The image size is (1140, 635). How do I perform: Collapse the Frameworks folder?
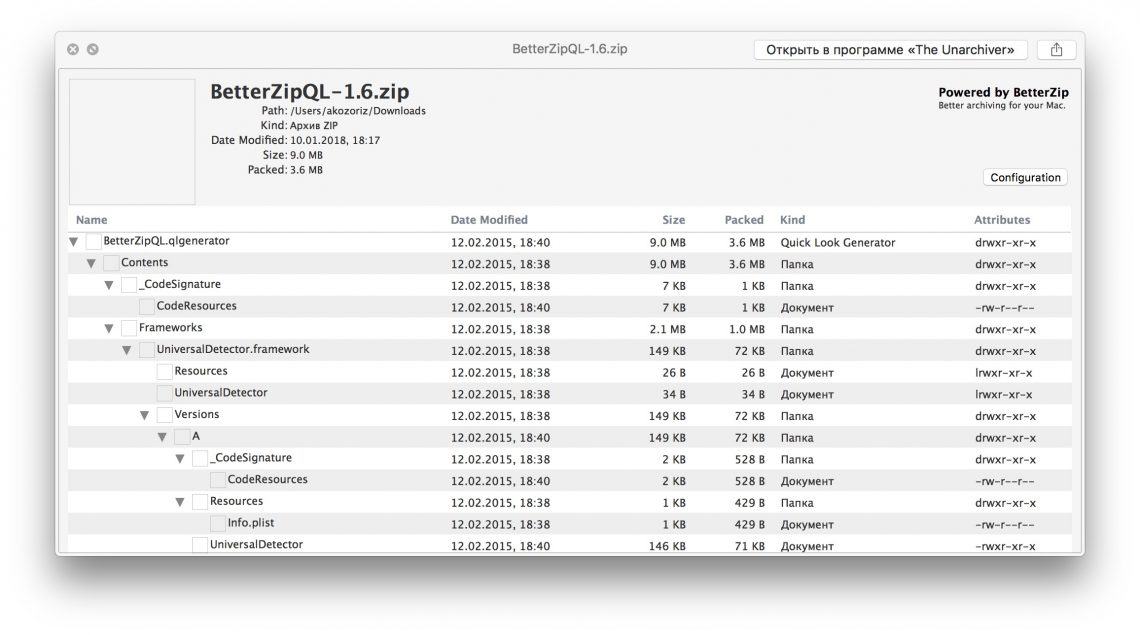(108, 329)
